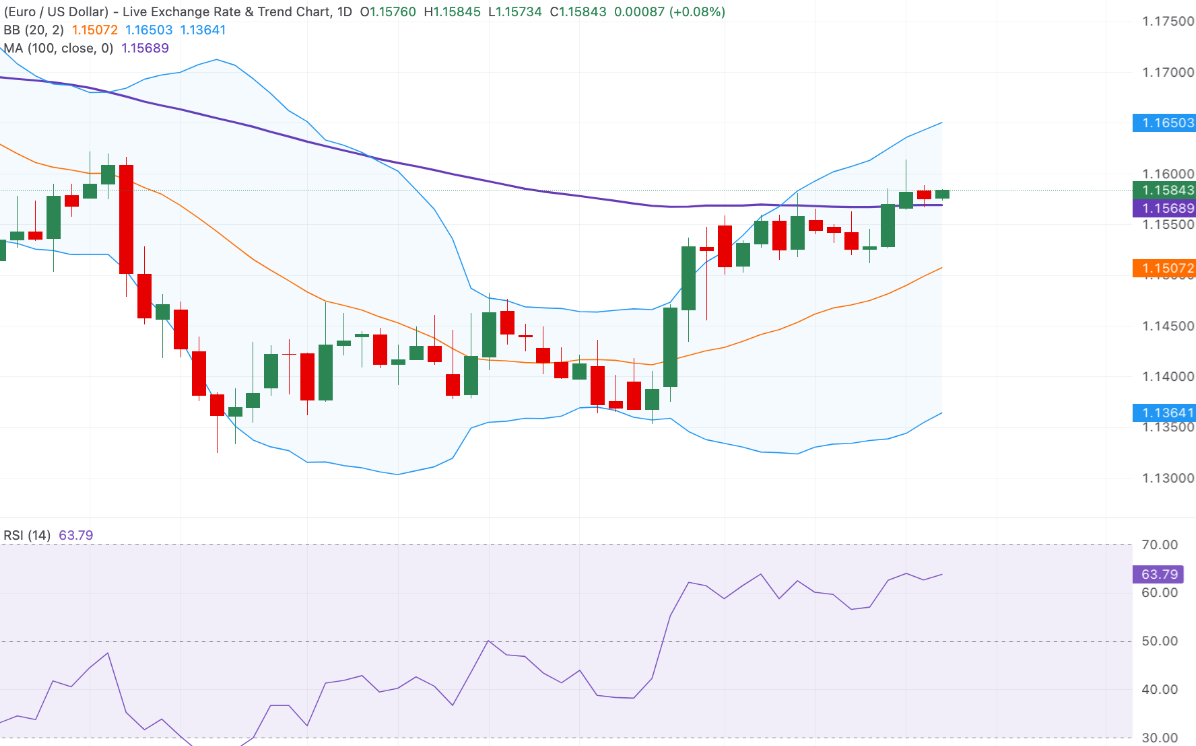
Task: Click the 1.16000 price scale tick
Action: point(1168,174)
